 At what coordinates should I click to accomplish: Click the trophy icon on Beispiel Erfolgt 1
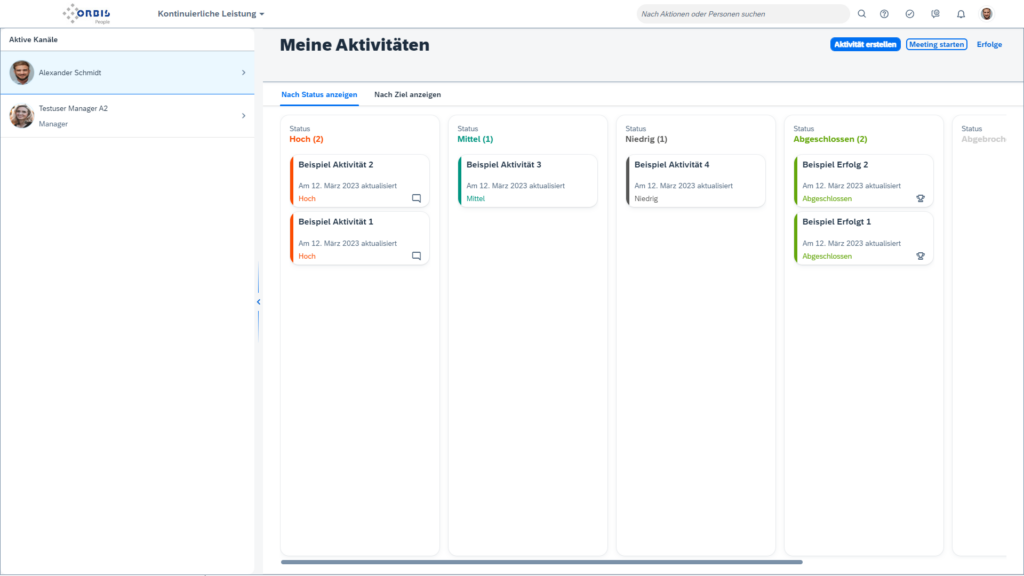[920, 255]
